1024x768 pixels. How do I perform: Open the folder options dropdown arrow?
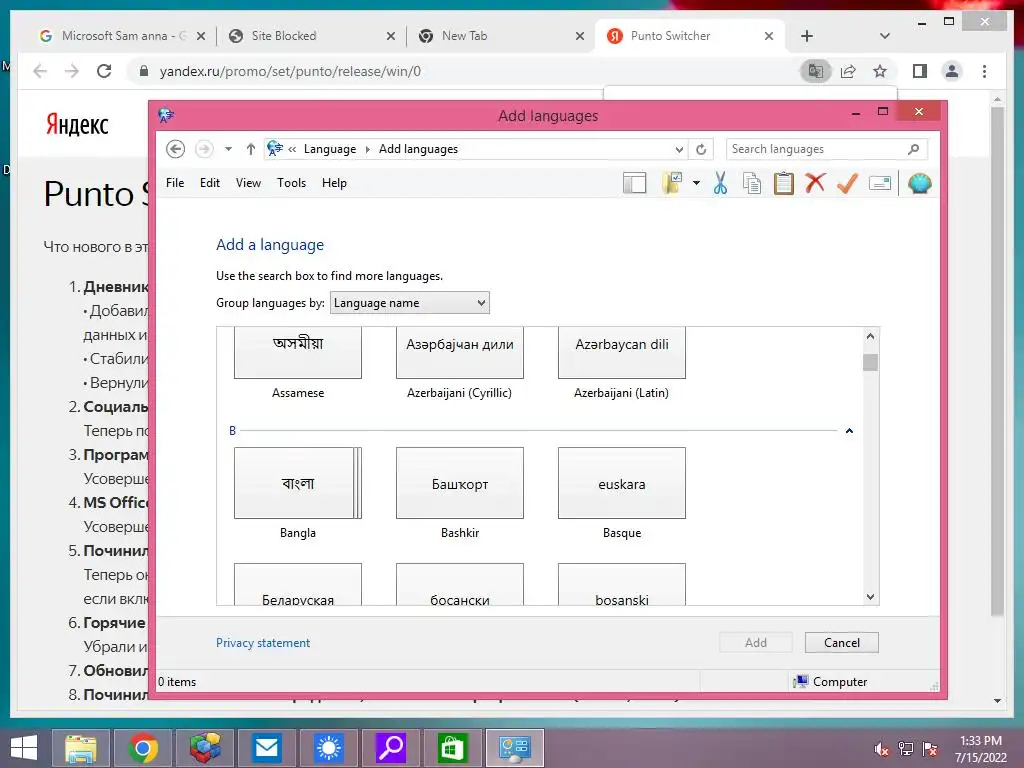(x=696, y=184)
